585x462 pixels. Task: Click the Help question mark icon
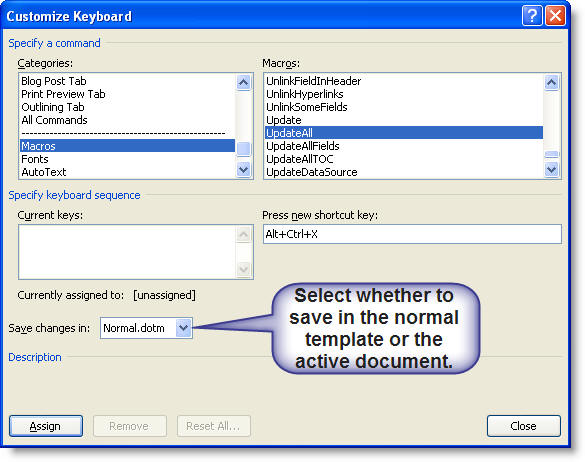(532, 16)
